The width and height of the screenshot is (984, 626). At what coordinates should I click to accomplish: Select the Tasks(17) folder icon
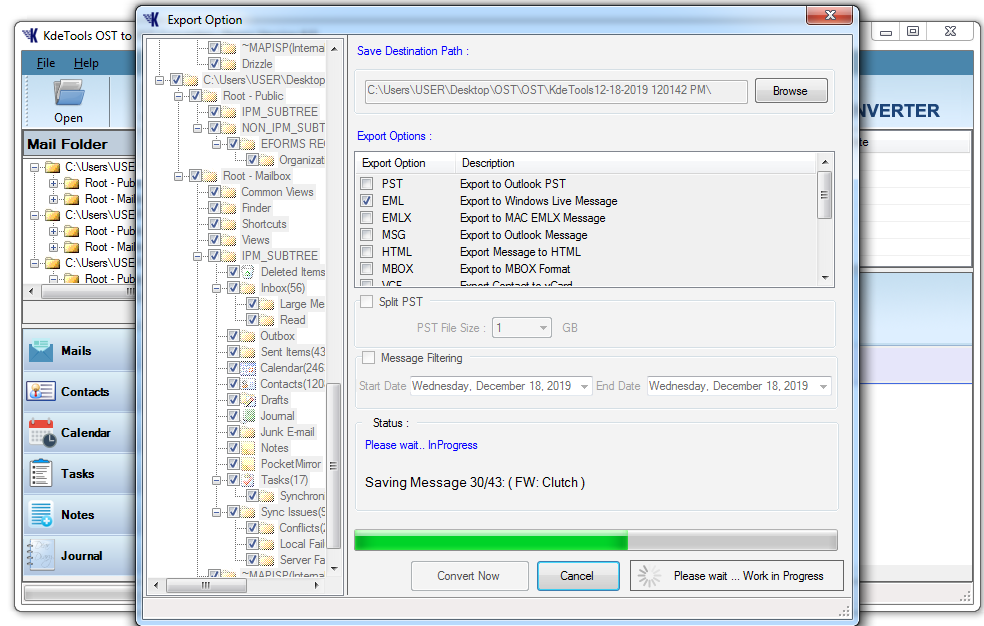pos(249,480)
